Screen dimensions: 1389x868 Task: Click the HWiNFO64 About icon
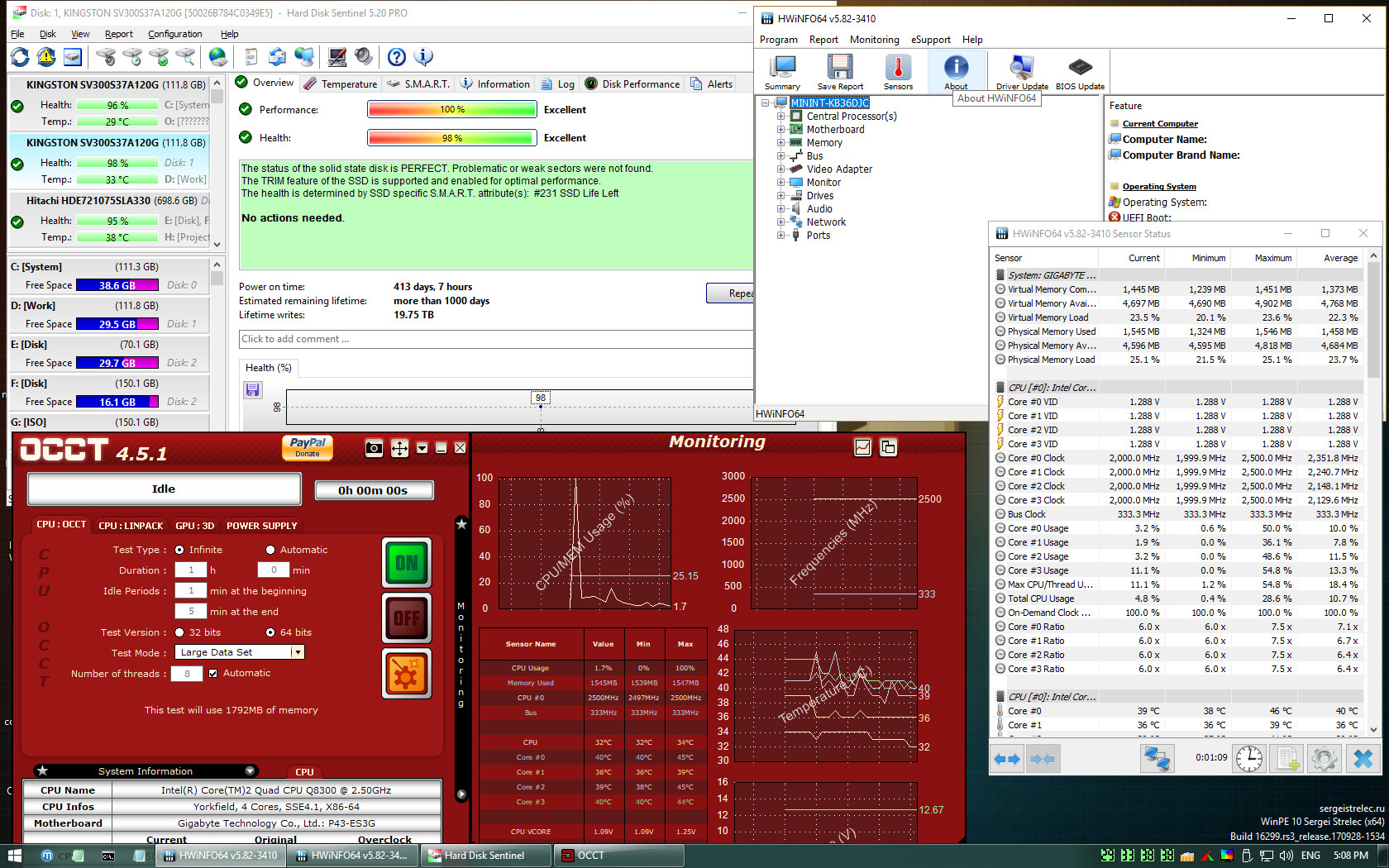pyautogui.click(x=956, y=73)
